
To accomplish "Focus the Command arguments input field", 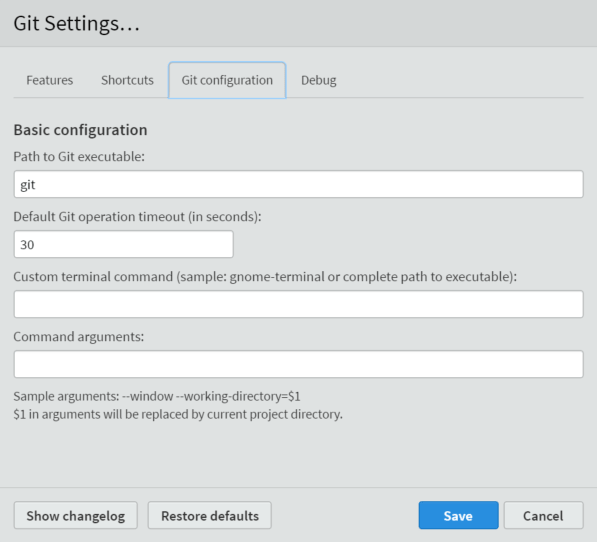I will coord(298,364).
